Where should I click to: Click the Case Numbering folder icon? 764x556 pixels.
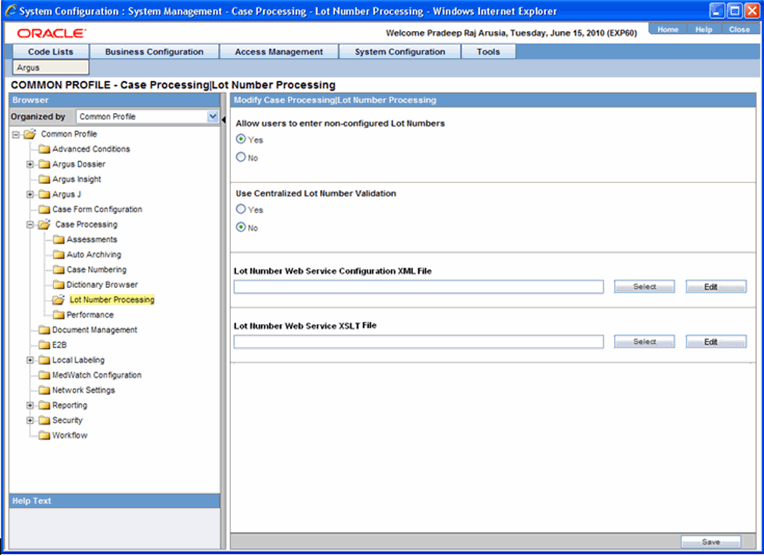59,270
